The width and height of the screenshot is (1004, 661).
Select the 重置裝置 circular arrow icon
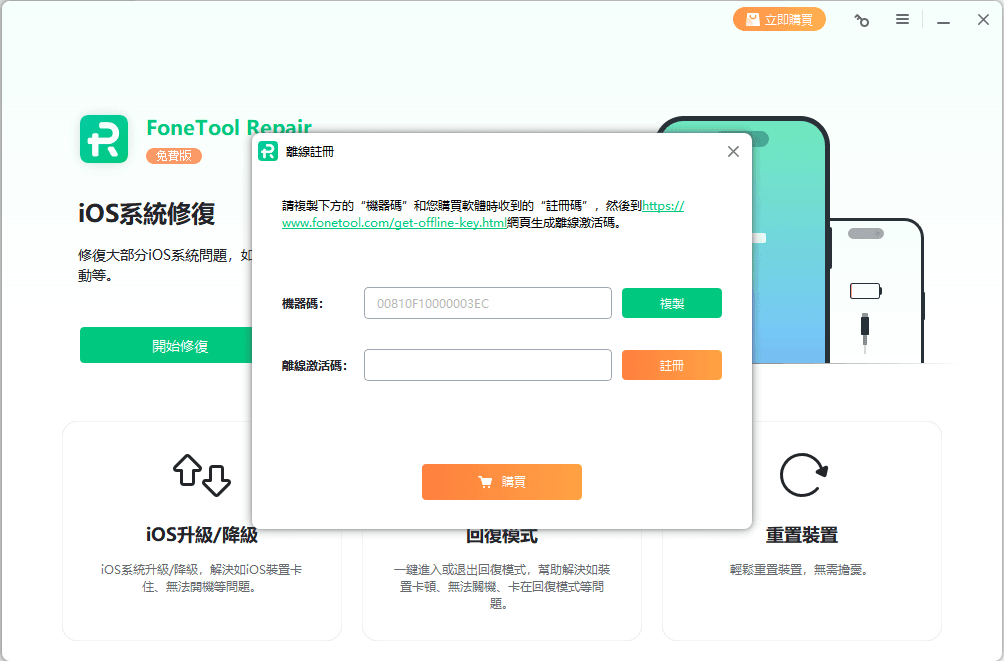[802, 476]
